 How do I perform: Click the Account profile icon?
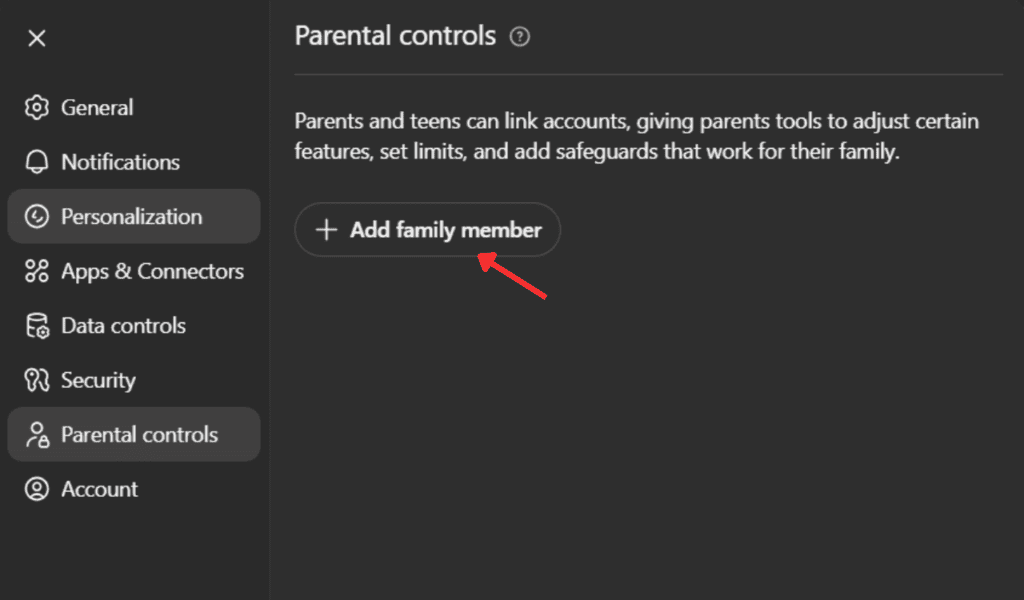tap(37, 489)
